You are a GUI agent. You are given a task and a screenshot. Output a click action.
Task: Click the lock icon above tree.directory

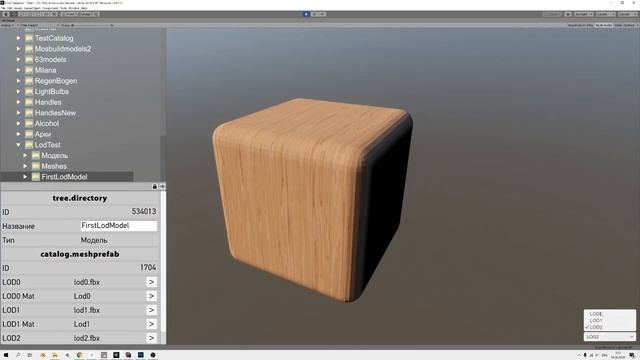click(x=155, y=187)
